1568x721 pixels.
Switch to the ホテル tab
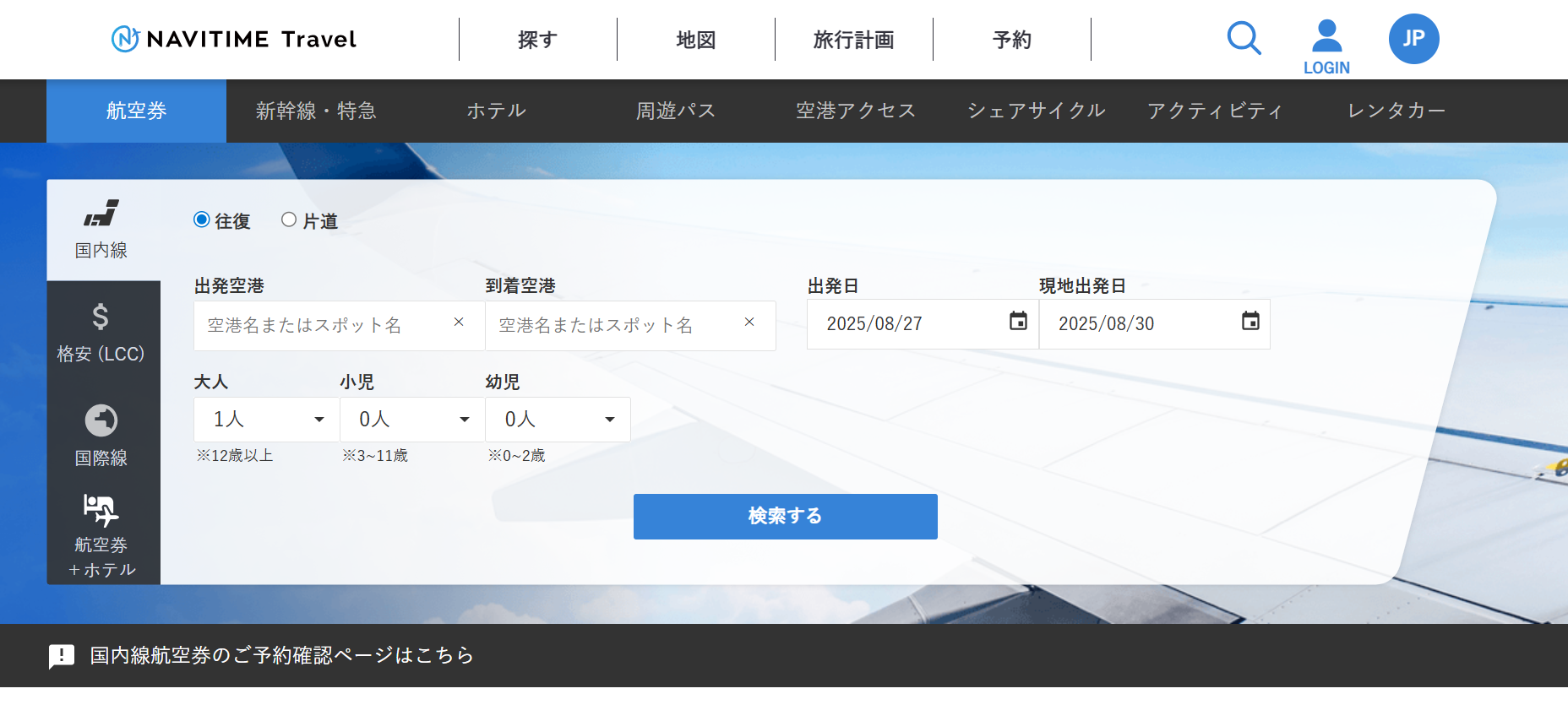pos(496,111)
